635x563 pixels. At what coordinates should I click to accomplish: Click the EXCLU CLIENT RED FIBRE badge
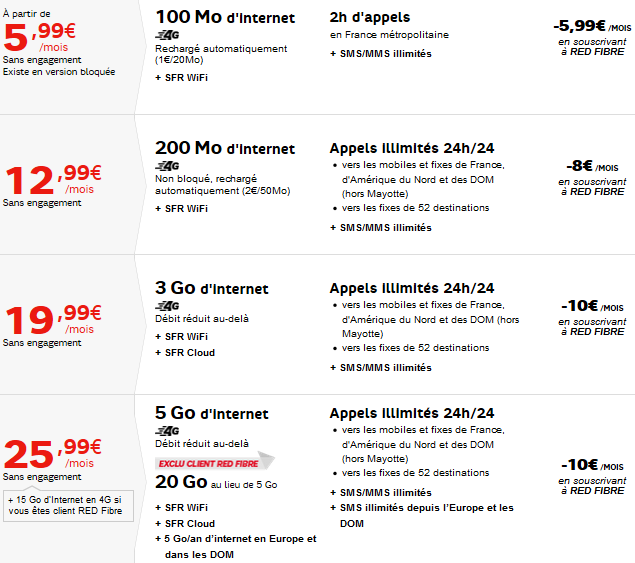[213, 461]
